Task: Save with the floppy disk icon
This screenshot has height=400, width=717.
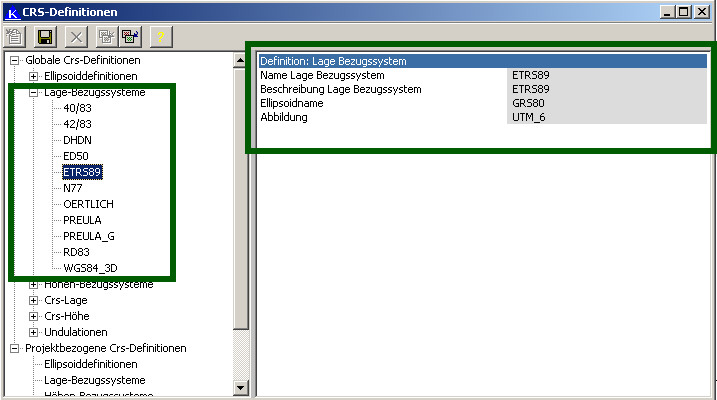Action: pyautogui.click(x=45, y=37)
